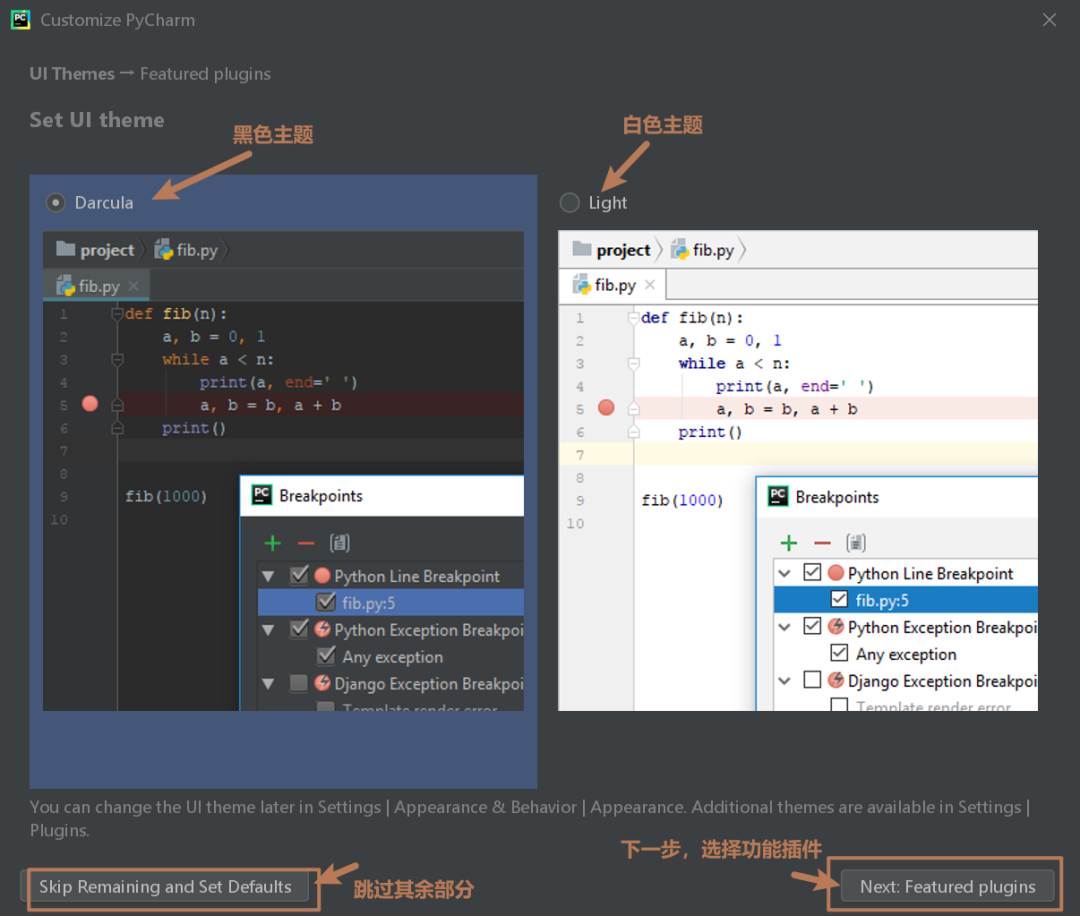Click fib(1000) code text in Light editor

click(x=683, y=500)
